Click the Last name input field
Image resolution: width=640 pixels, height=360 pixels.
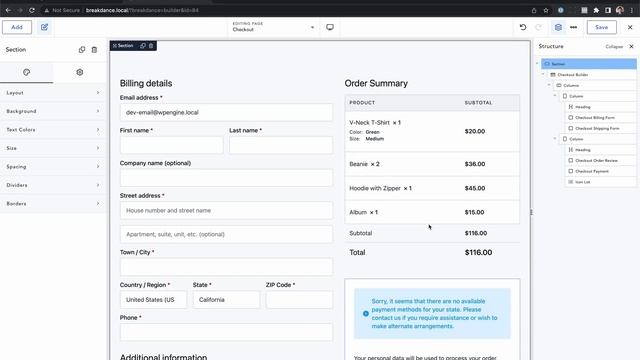click(x=281, y=145)
